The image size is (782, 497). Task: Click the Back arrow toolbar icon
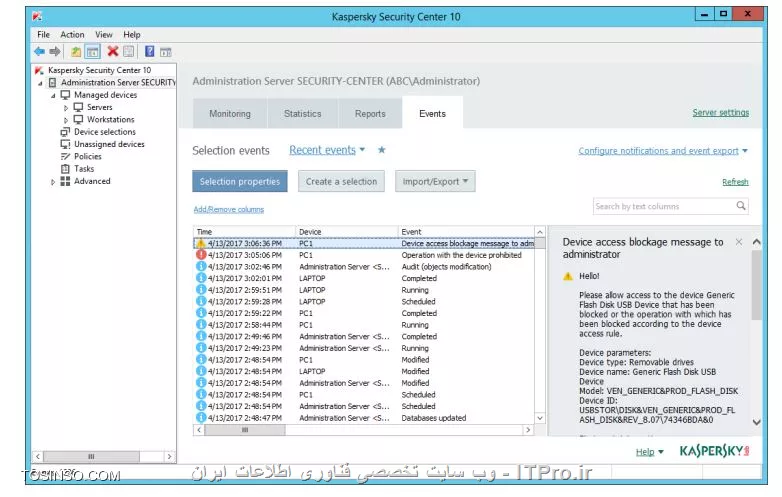39,51
